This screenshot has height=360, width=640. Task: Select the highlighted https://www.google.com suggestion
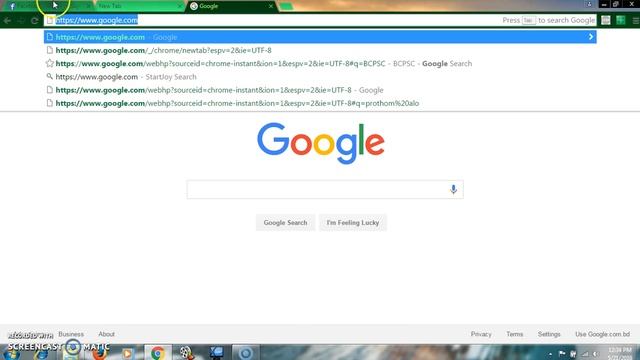(320, 37)
